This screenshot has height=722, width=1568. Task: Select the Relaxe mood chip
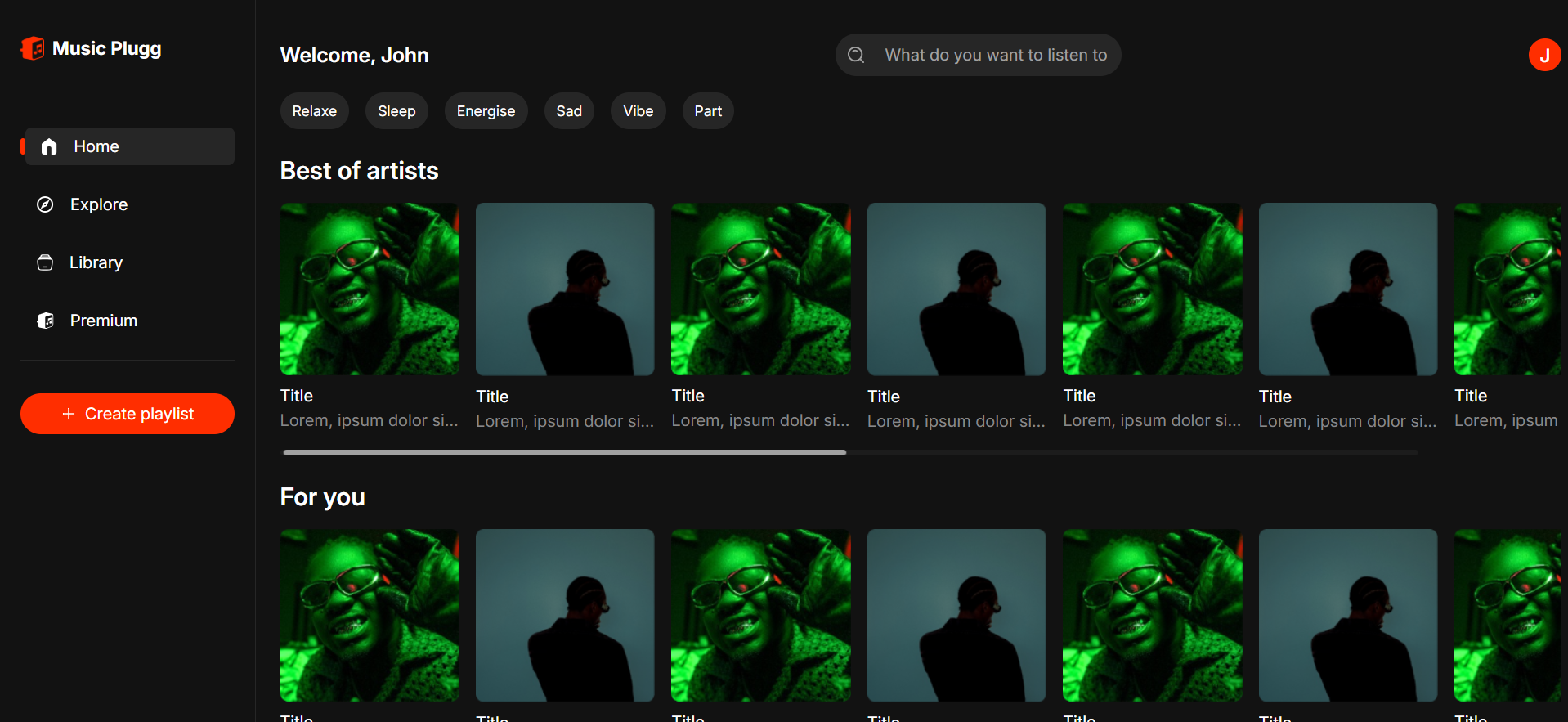315,111
